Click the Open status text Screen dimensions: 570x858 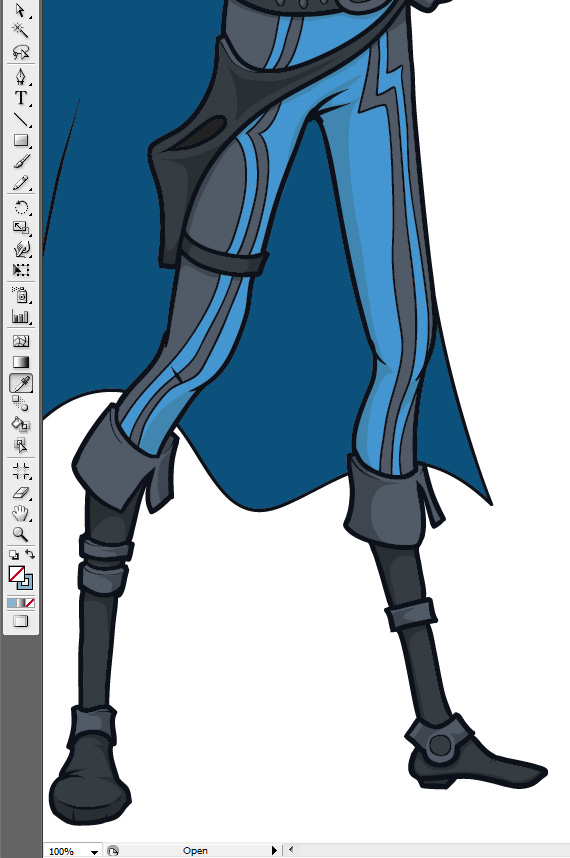click(x=195, y=850)
